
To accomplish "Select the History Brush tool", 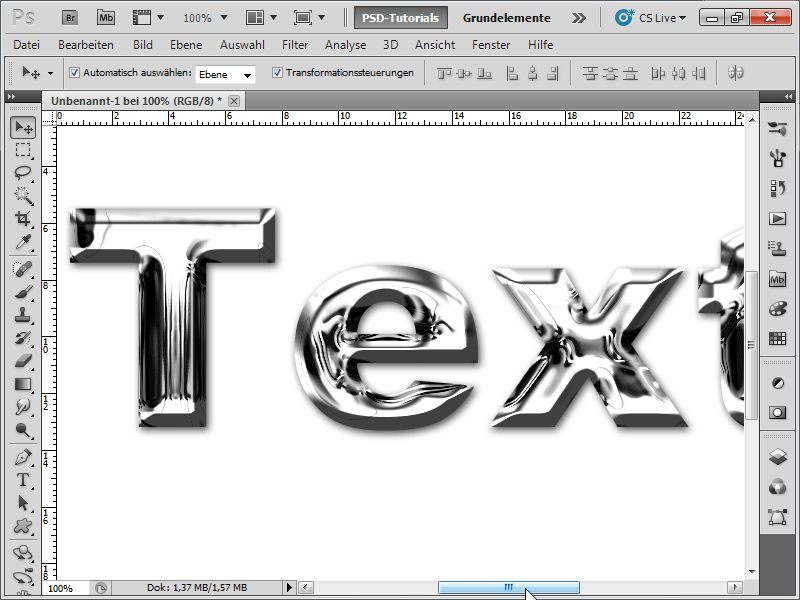I will [x=23, y=338].
